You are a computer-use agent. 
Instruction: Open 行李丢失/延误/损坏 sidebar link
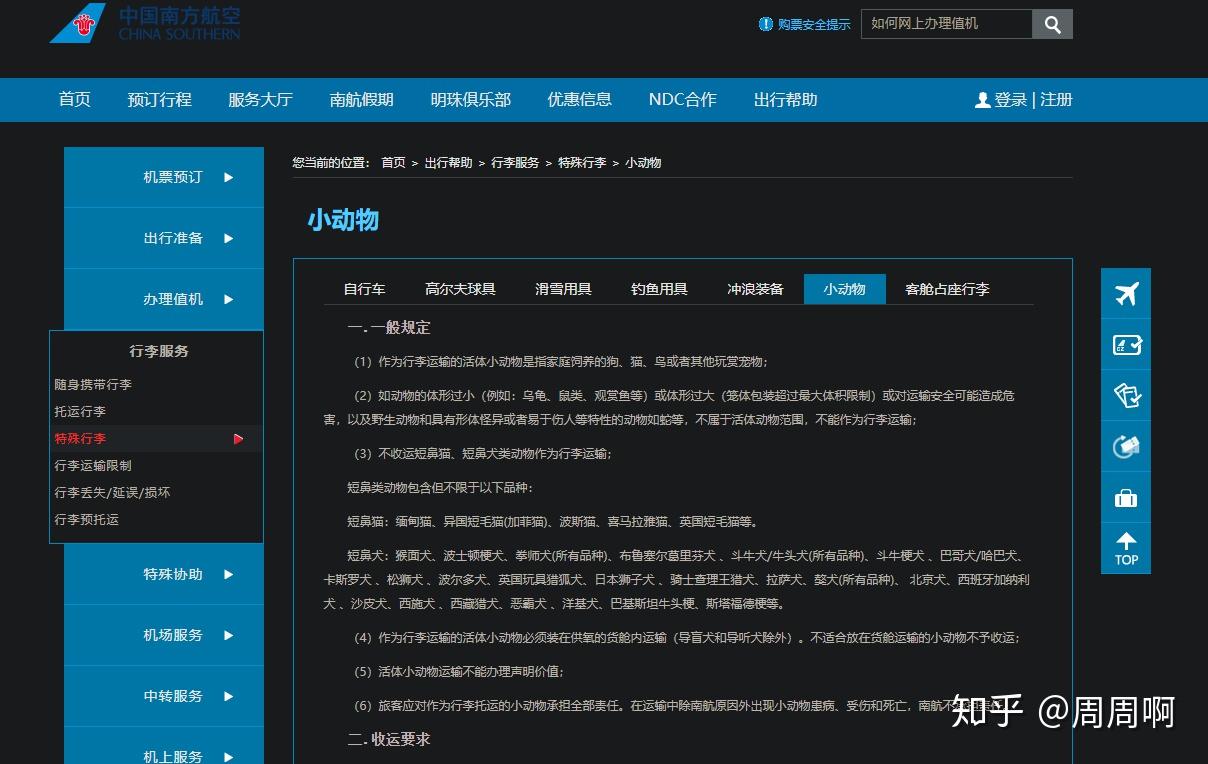tap(112, 493)
